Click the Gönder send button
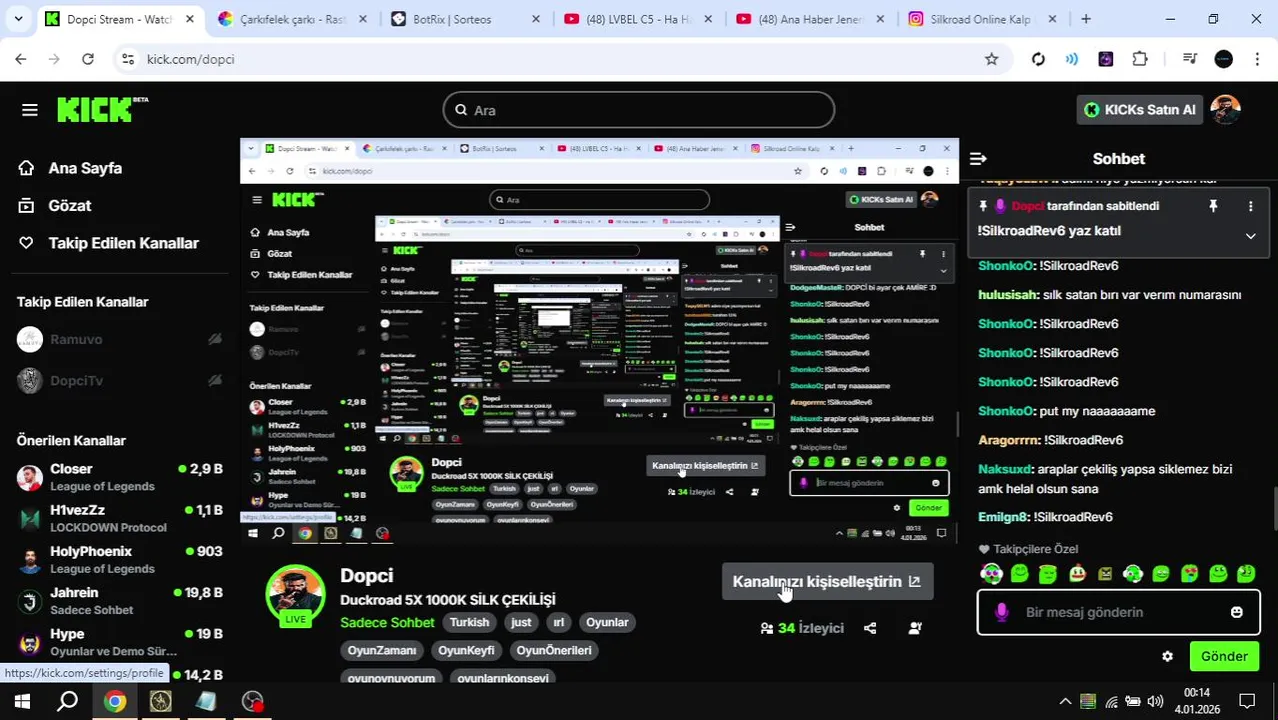This screenshot has height=720, width=1278. [x=1224, y=656]
